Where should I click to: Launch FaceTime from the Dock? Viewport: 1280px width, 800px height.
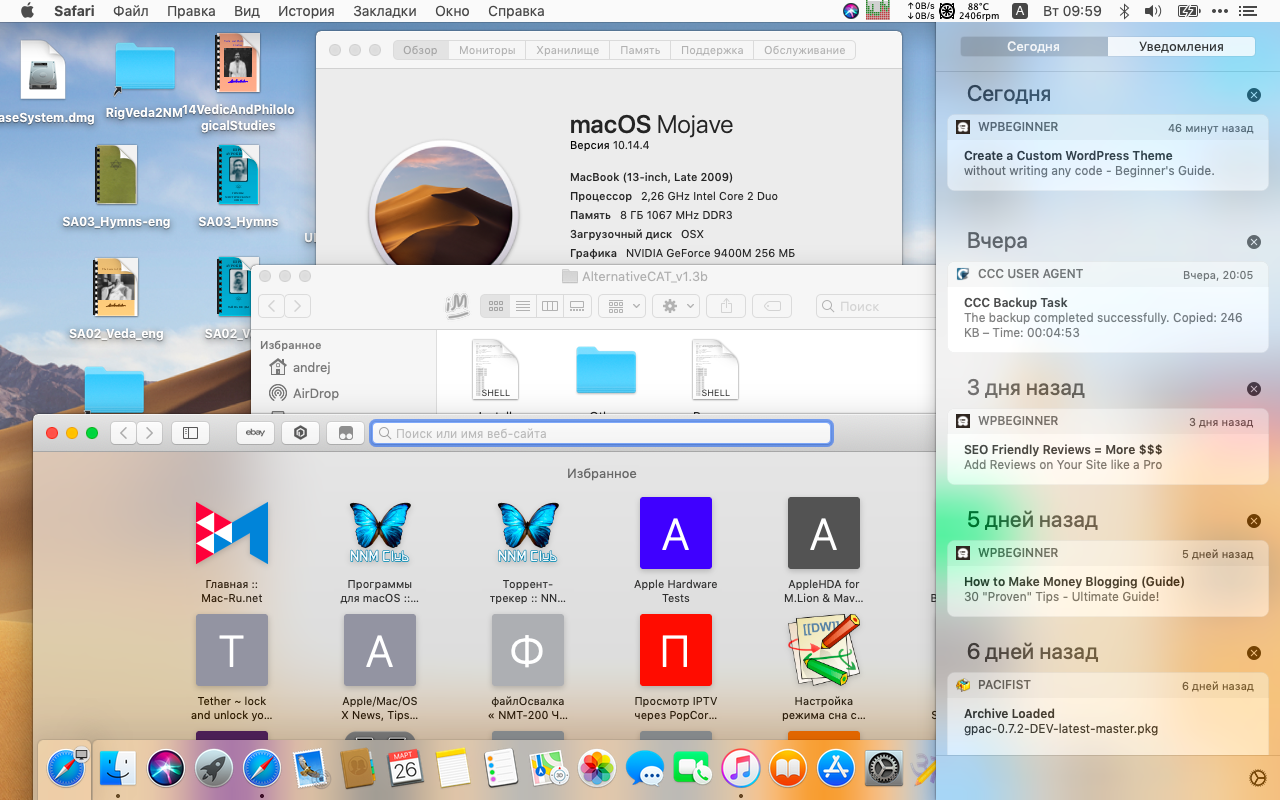(692, 768)
